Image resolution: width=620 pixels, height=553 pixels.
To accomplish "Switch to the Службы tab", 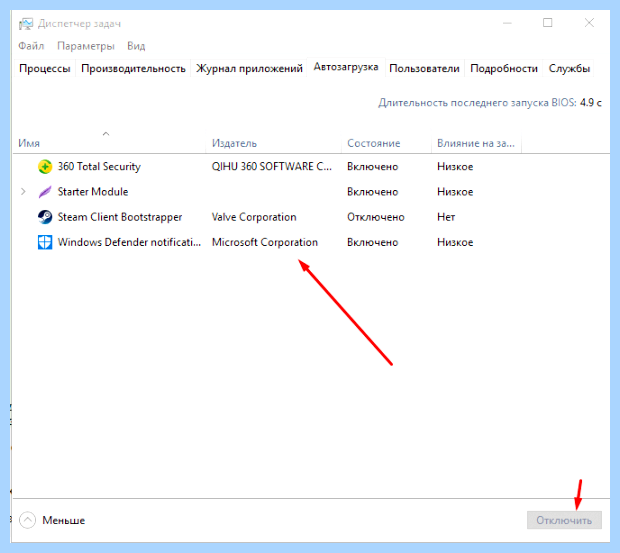I will [569, 68].
